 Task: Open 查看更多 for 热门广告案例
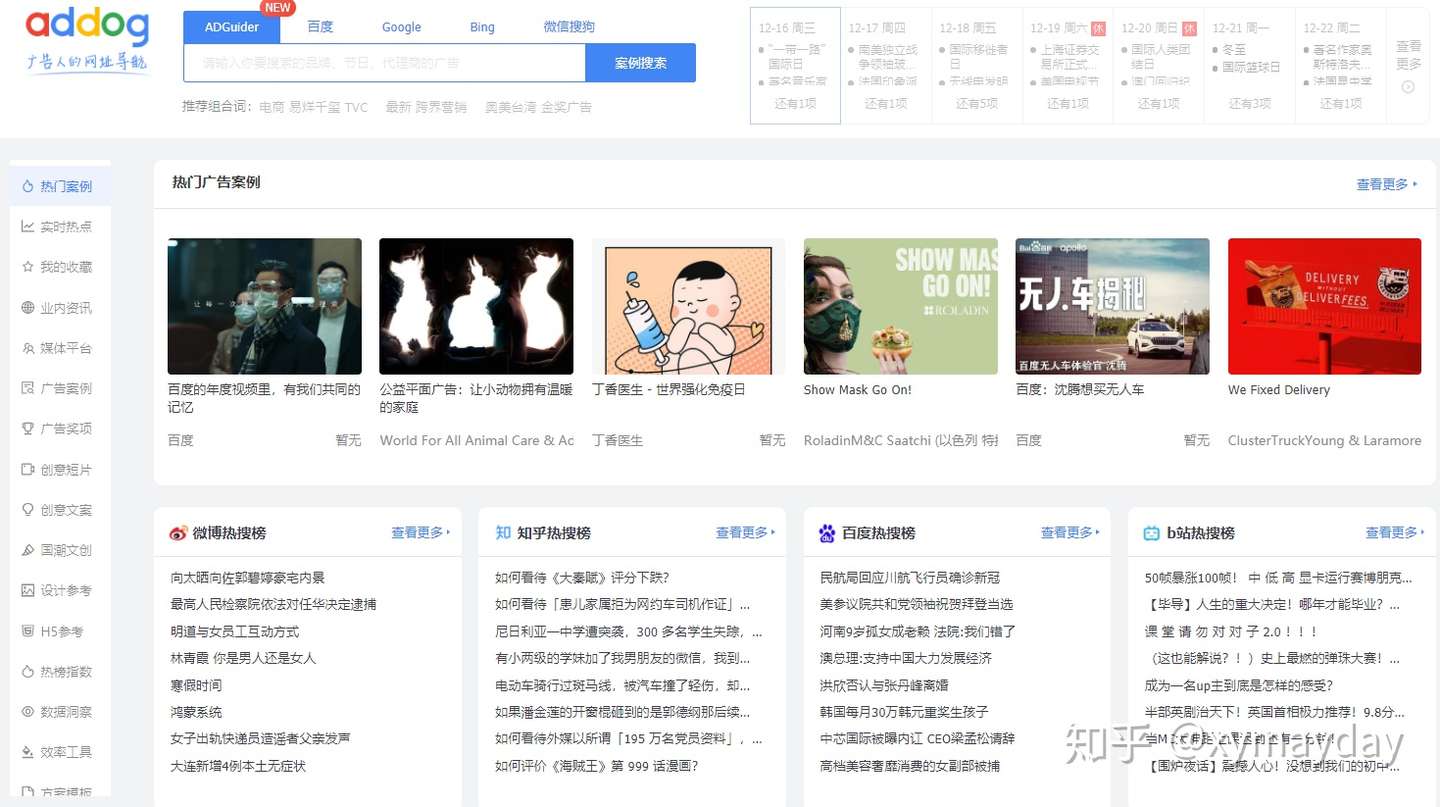click(1387, 184)
